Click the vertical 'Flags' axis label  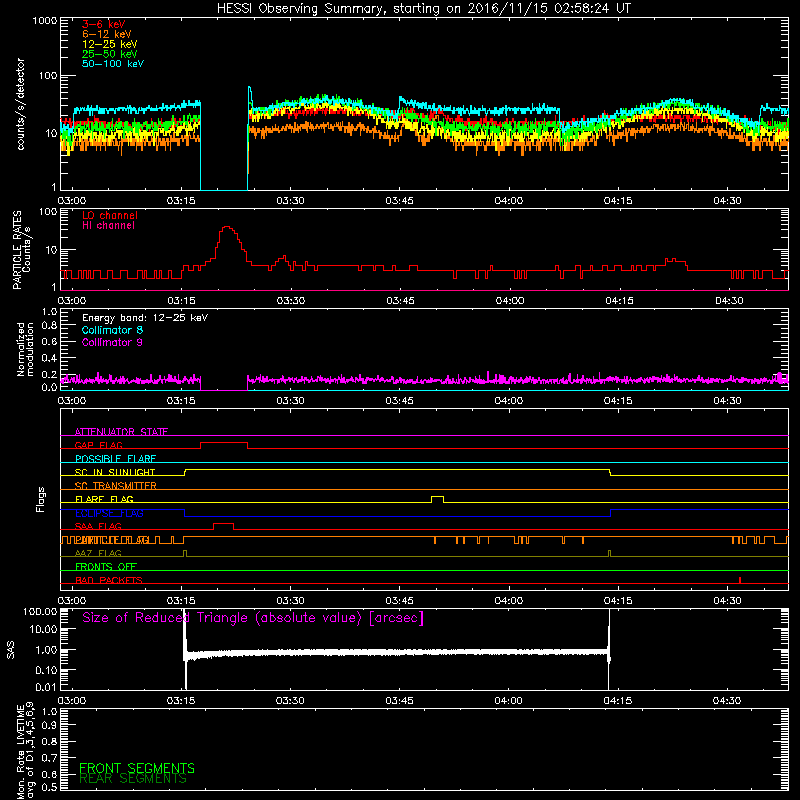40,499
